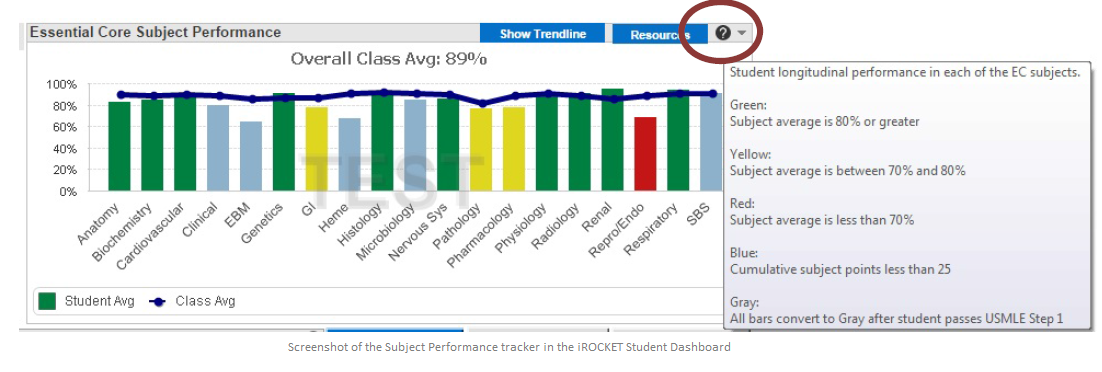
Task: Click 'Cumulative subject points less than 25' text
Action: tap(841, 269)
